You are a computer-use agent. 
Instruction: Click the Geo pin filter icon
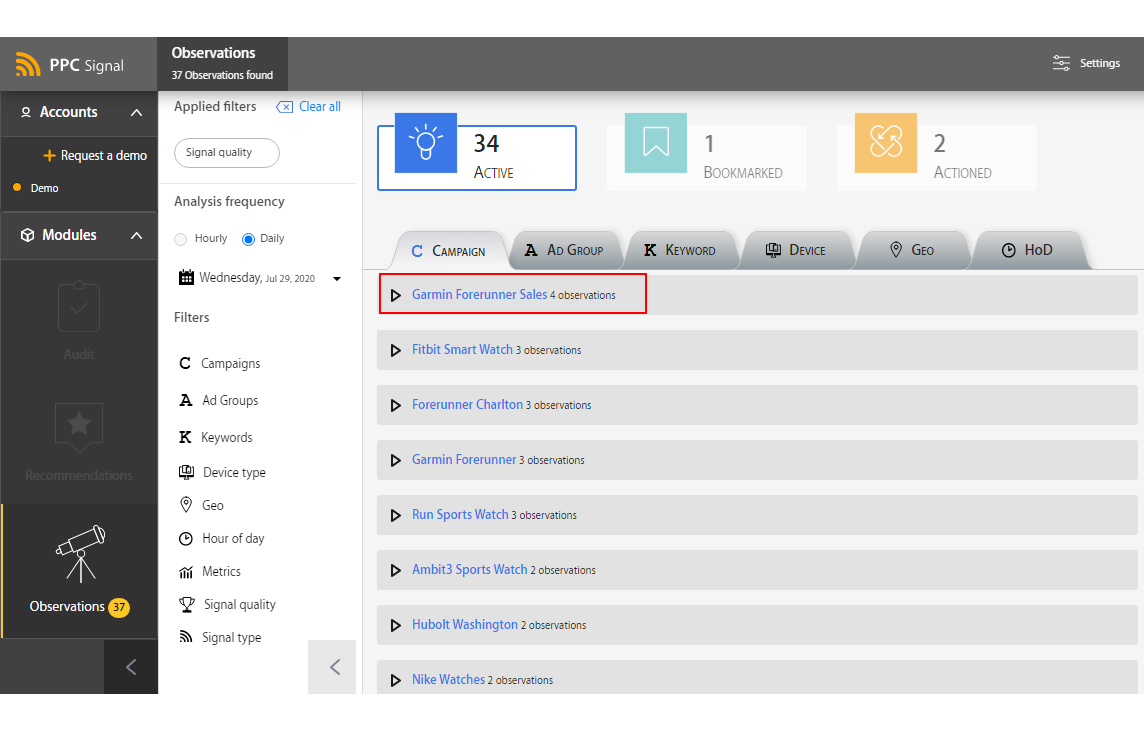[x=186, y=505]
